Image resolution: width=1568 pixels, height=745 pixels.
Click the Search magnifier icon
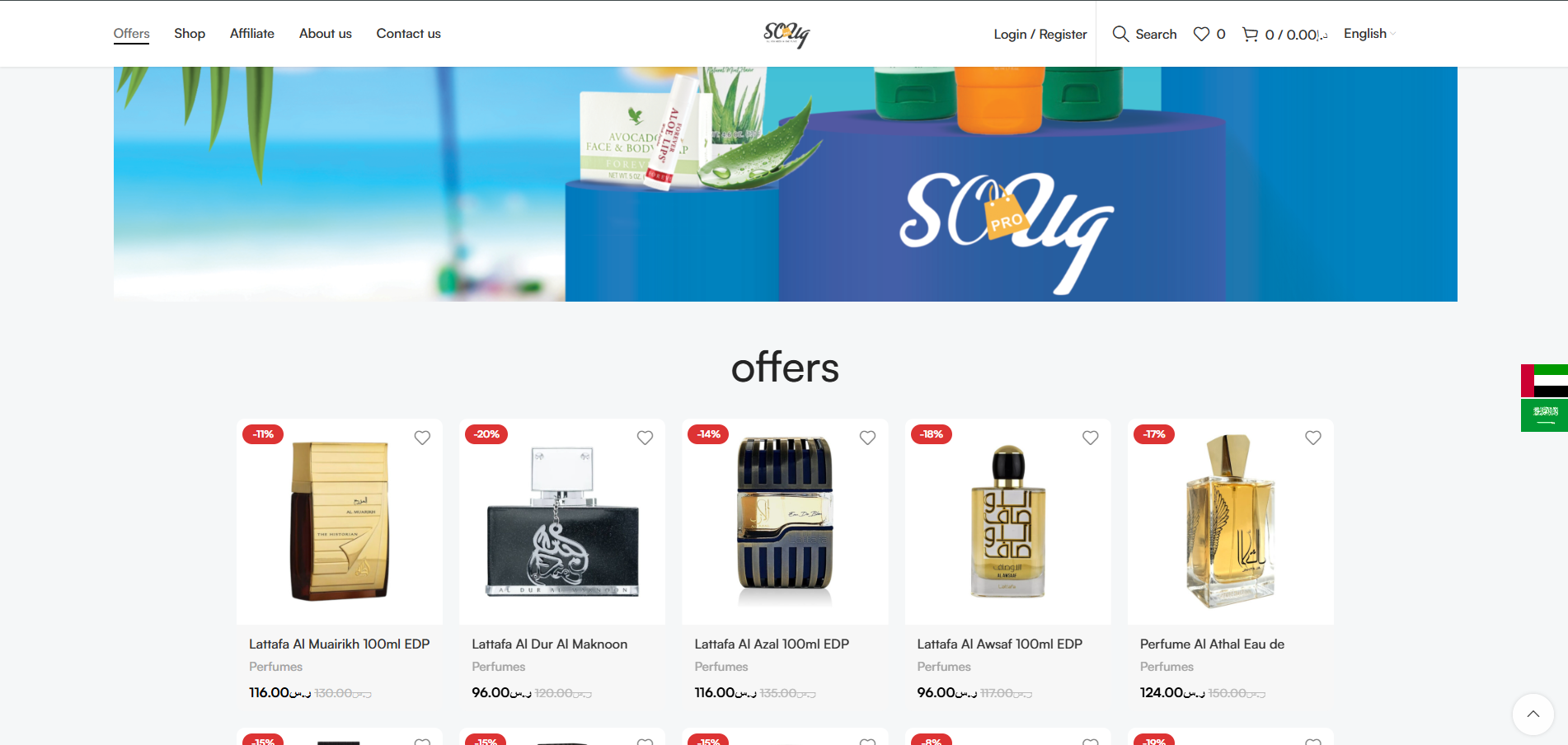pos(1120,34)
